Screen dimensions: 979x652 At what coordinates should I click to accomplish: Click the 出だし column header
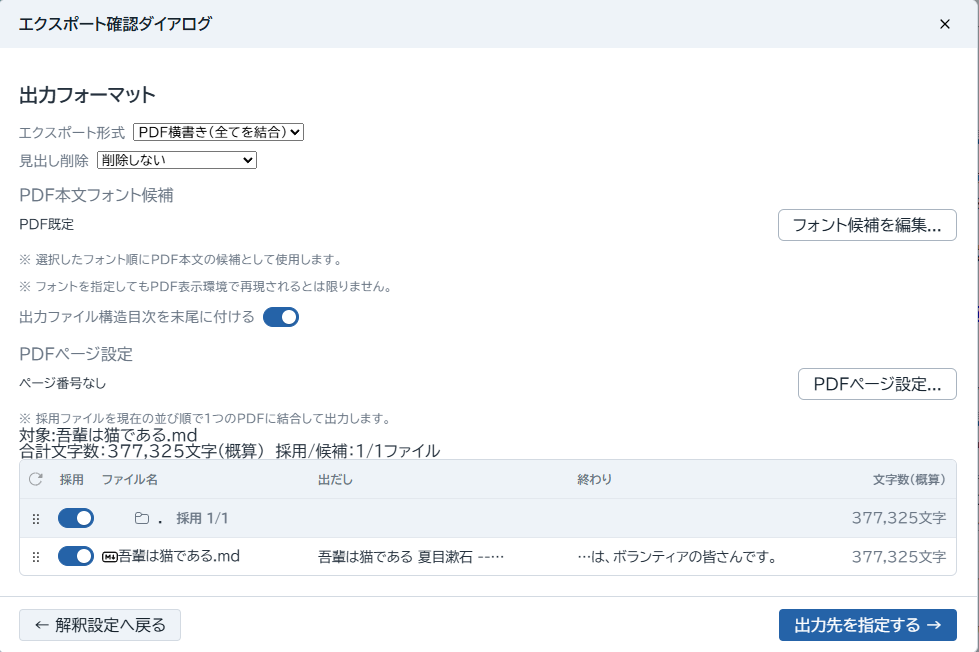tap(335, 480)
